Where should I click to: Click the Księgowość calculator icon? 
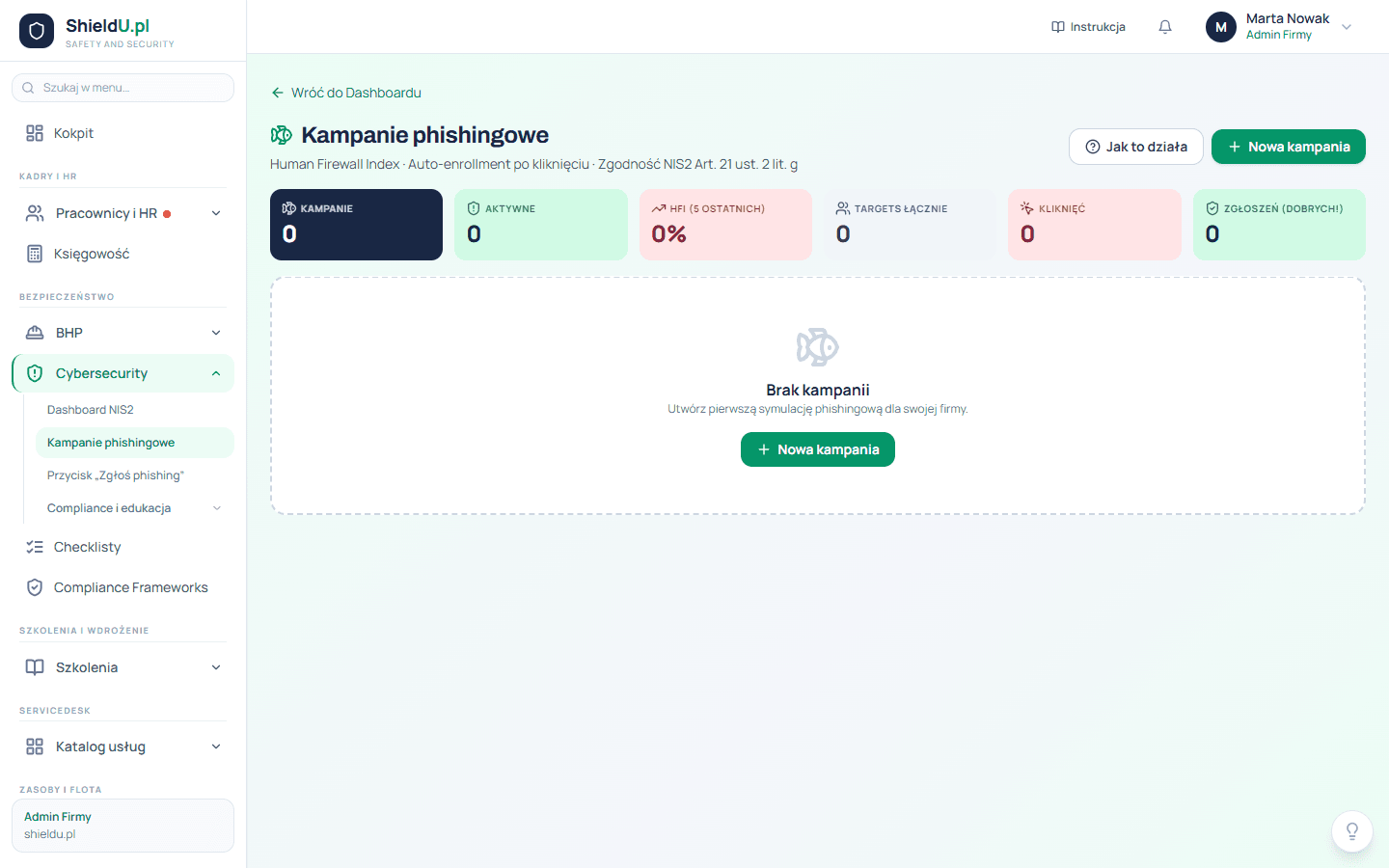pyautogui.click(x=35, y=254)
